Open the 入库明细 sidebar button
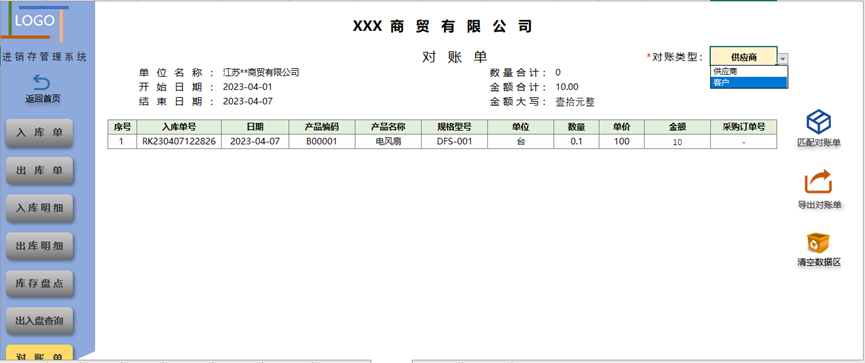865x363 pixels. (39, 208)
